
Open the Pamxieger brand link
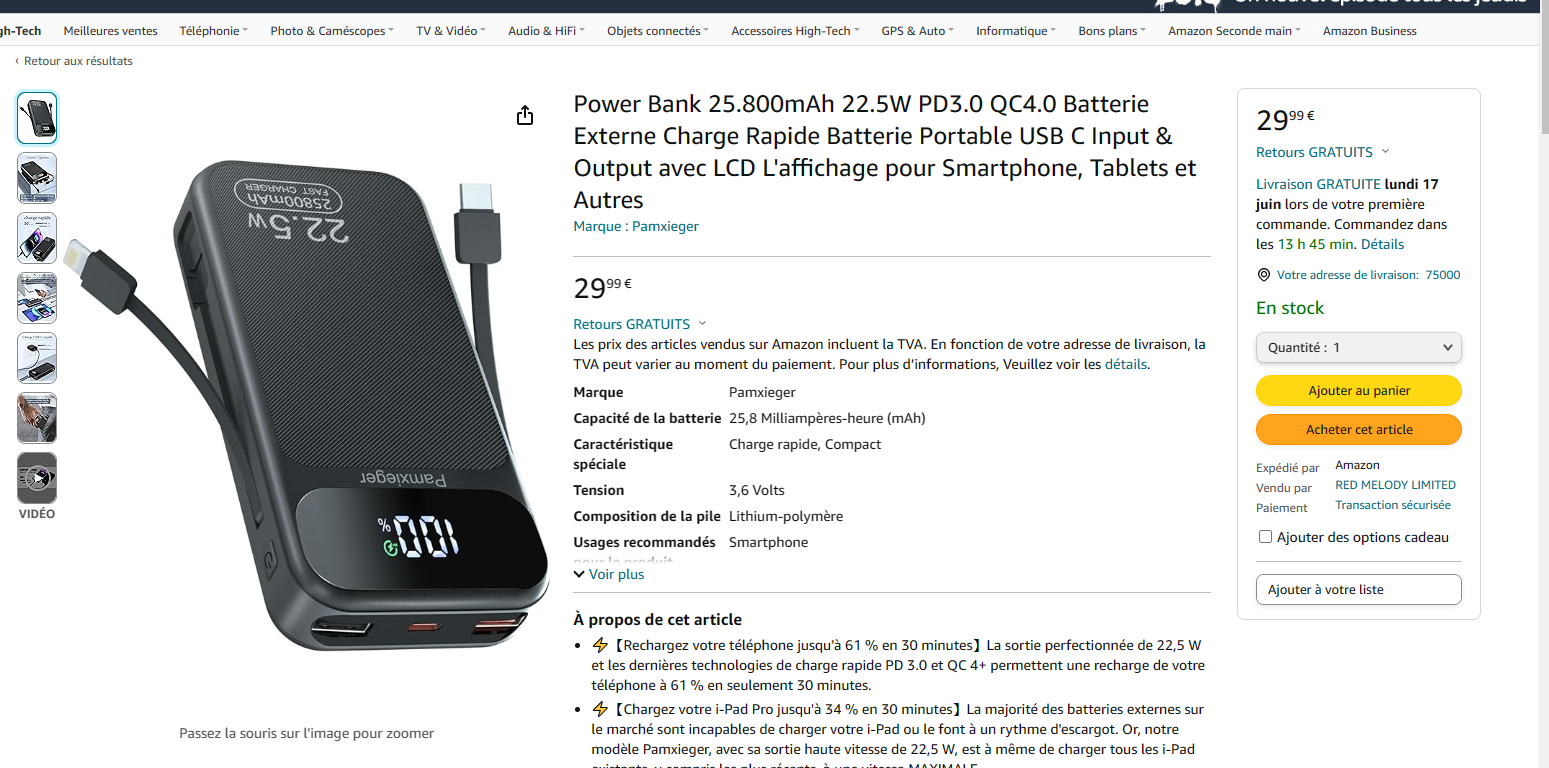(636, 227)
